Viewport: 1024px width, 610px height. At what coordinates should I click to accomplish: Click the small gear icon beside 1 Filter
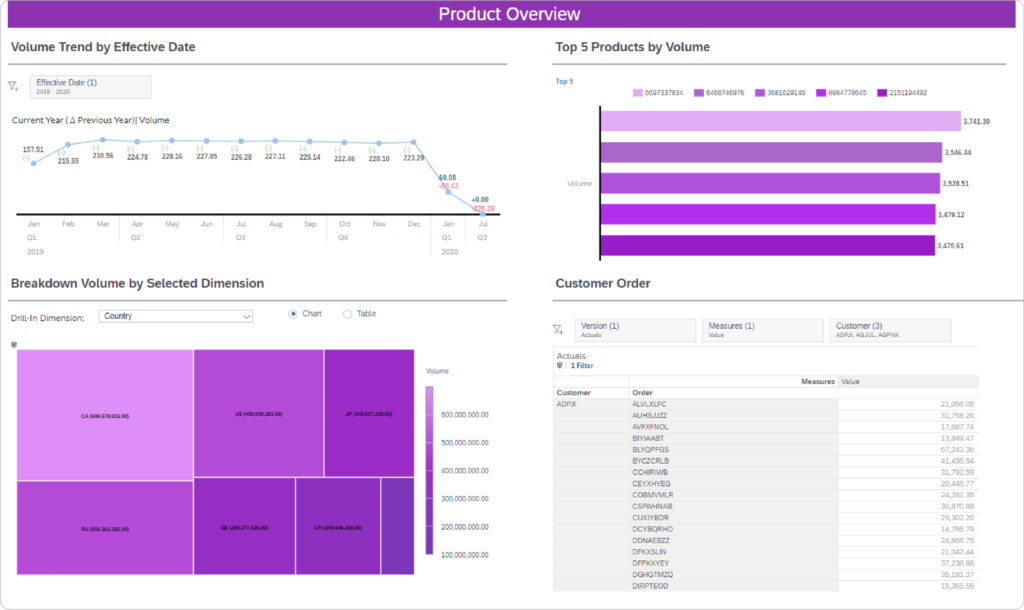coord(560,365)
